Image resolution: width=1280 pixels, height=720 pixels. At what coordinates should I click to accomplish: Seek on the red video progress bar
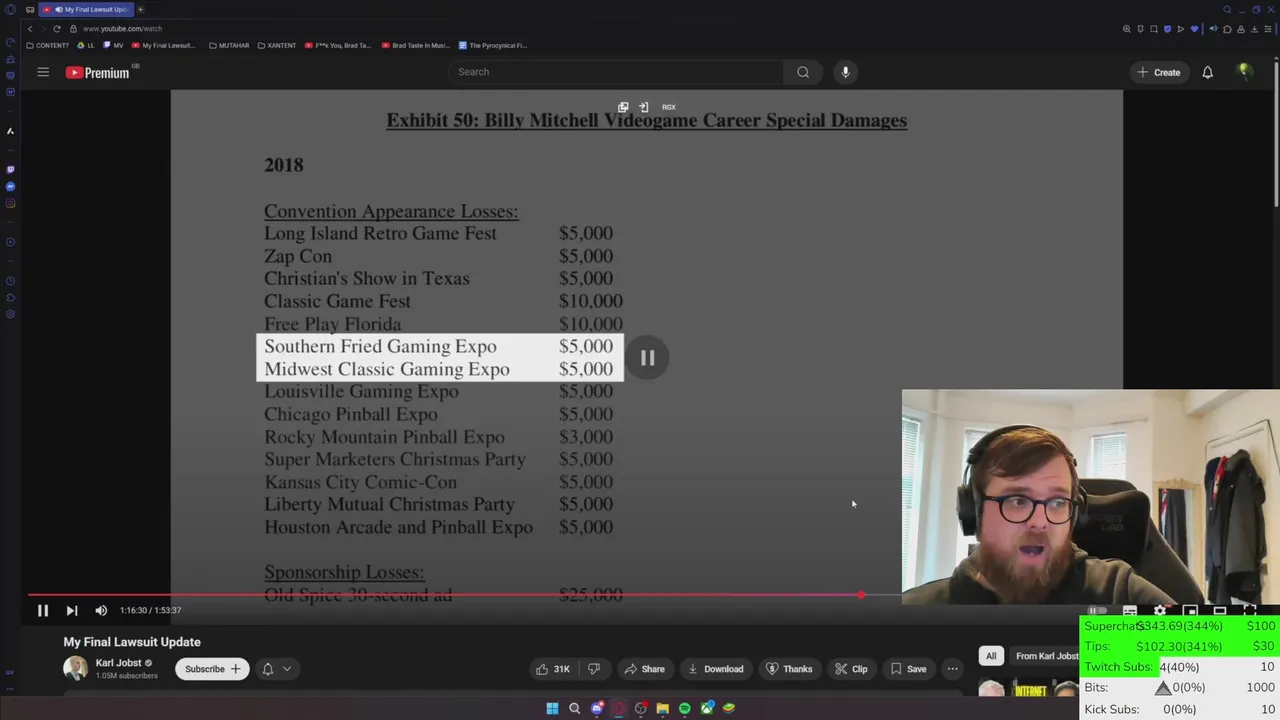point(445,595)
